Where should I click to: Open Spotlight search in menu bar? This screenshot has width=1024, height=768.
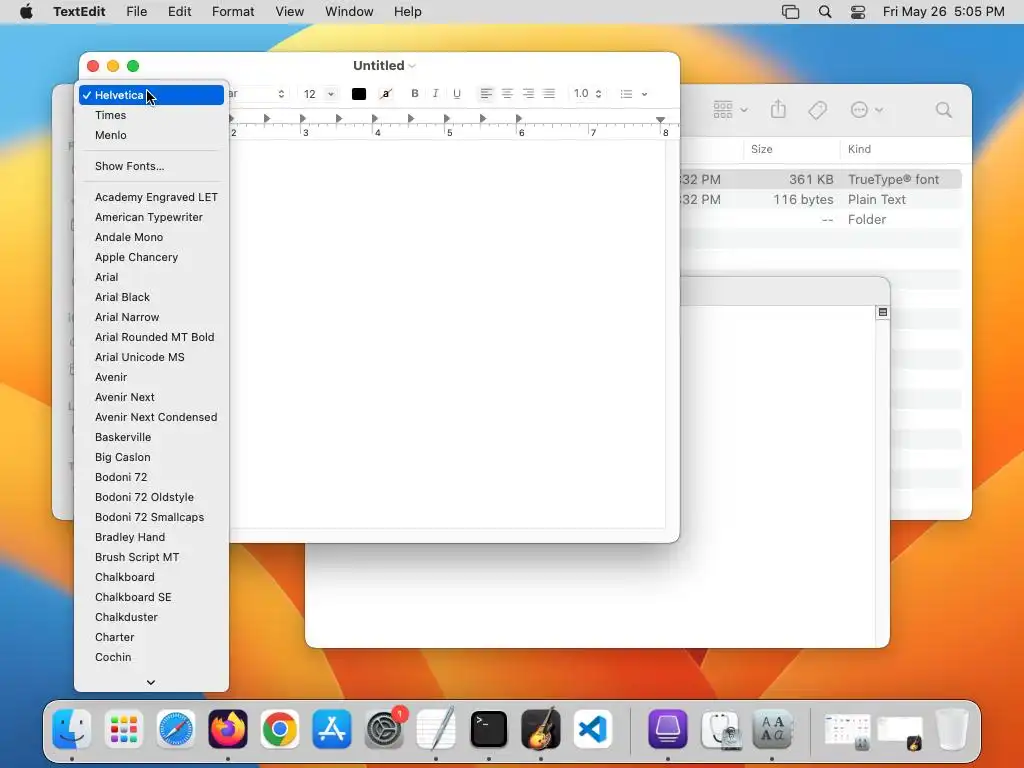(x=825, y=12)
